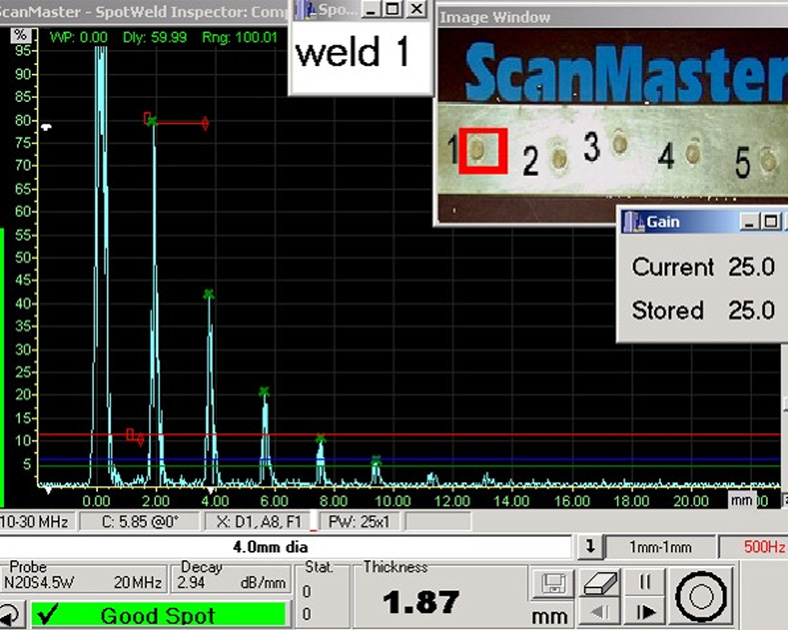Click the Rng: 100.01 readout
The image size is (788, 630).
[x=240, y=37]
